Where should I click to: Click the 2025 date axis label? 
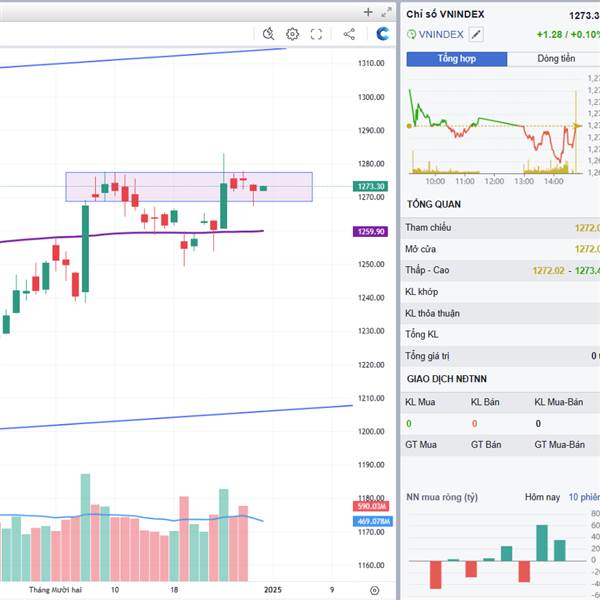click(x=272, y=590)
